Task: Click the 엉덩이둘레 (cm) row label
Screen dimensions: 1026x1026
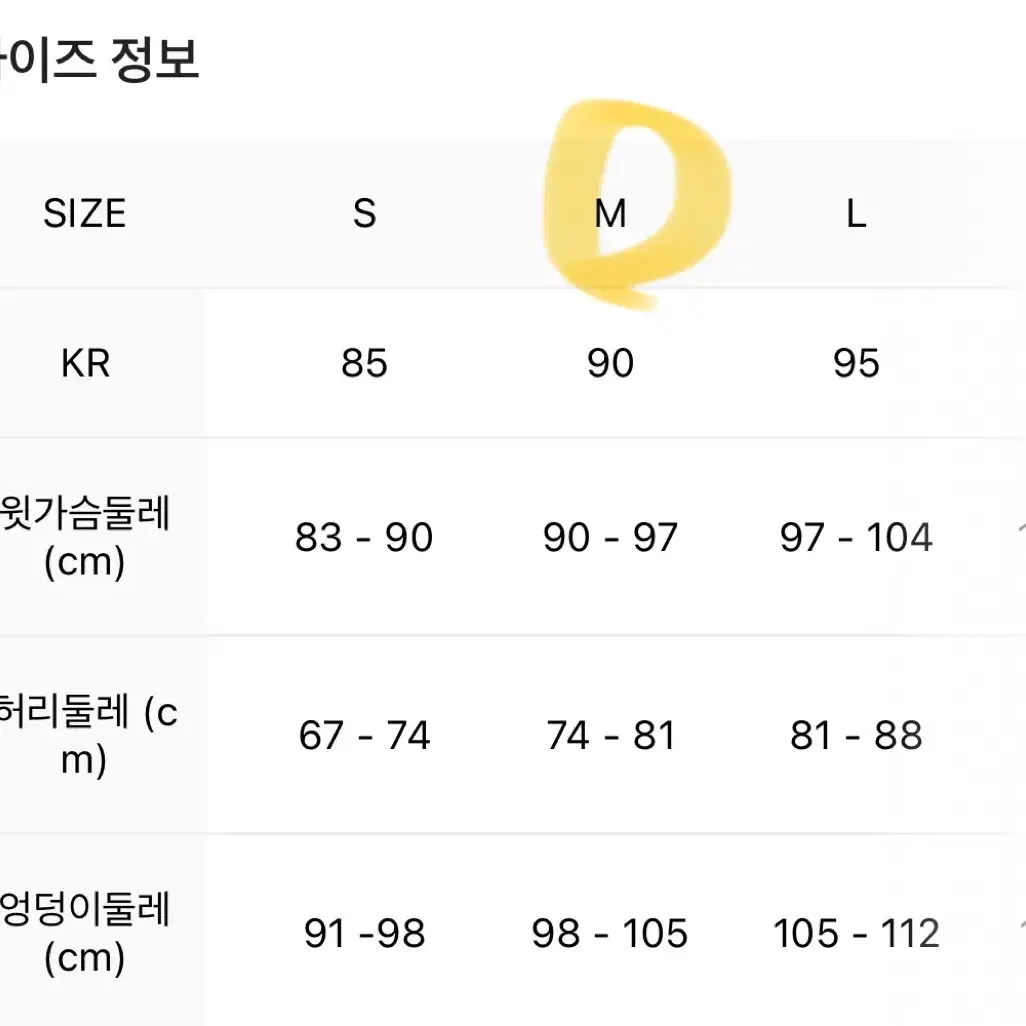Action: click(x=85, y=934)
